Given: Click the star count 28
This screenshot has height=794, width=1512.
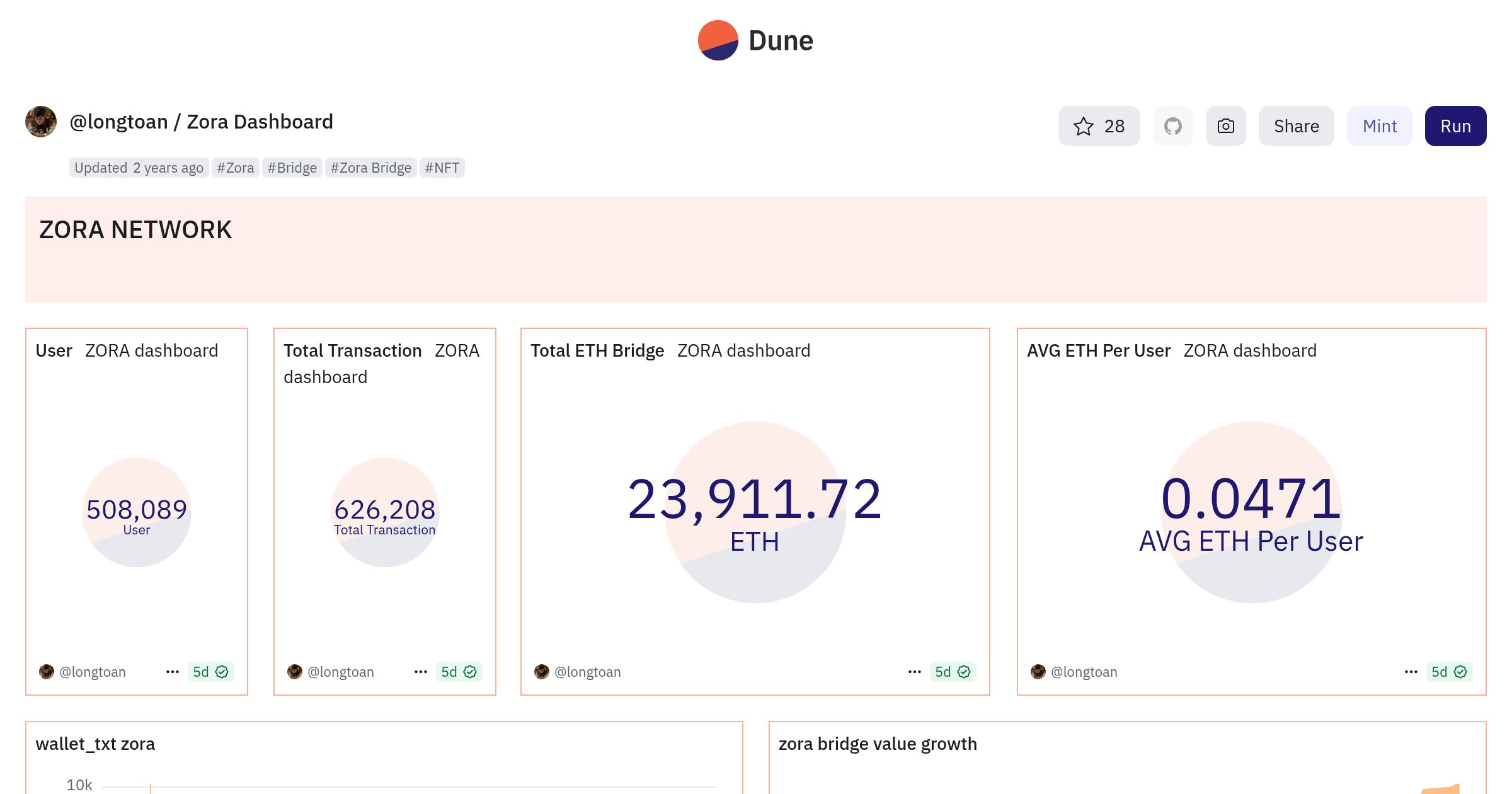Looking at the screenshot, I should point(1114,126).
